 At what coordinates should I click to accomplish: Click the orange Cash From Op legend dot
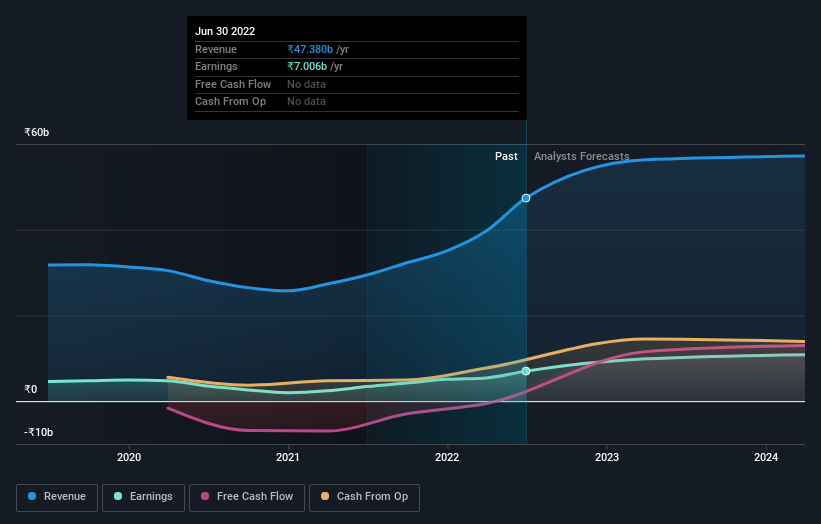click(x=325, y=496)
